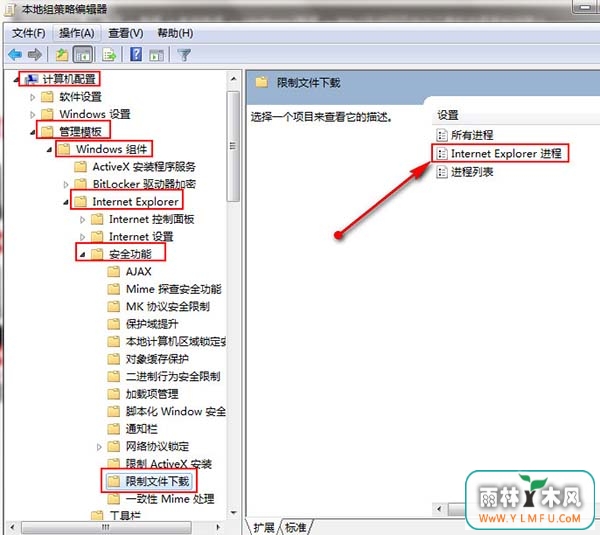Select the 二进制行为安全限制 folder
The width and height of the screenshot is (600, 535).
coord(164,376)
